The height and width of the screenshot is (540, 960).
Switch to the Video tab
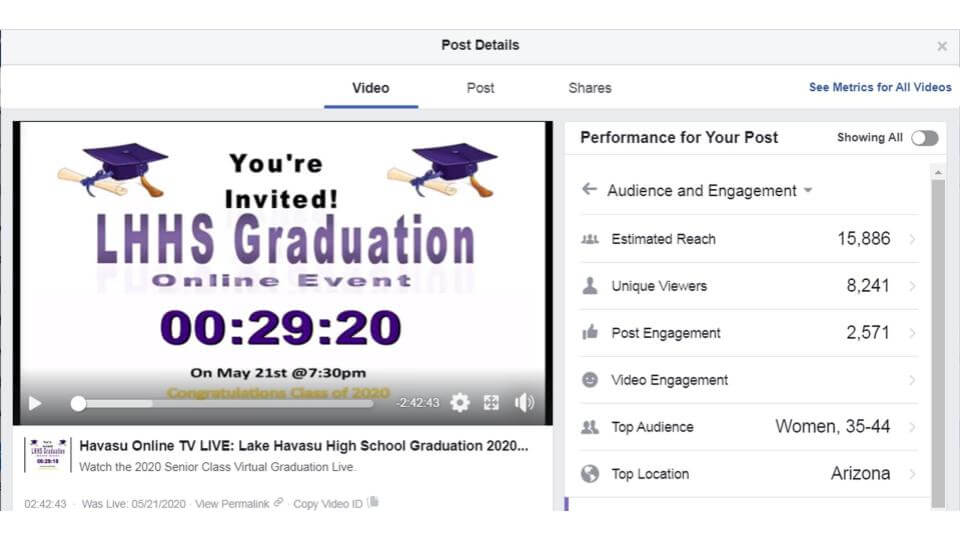point(370,88)
